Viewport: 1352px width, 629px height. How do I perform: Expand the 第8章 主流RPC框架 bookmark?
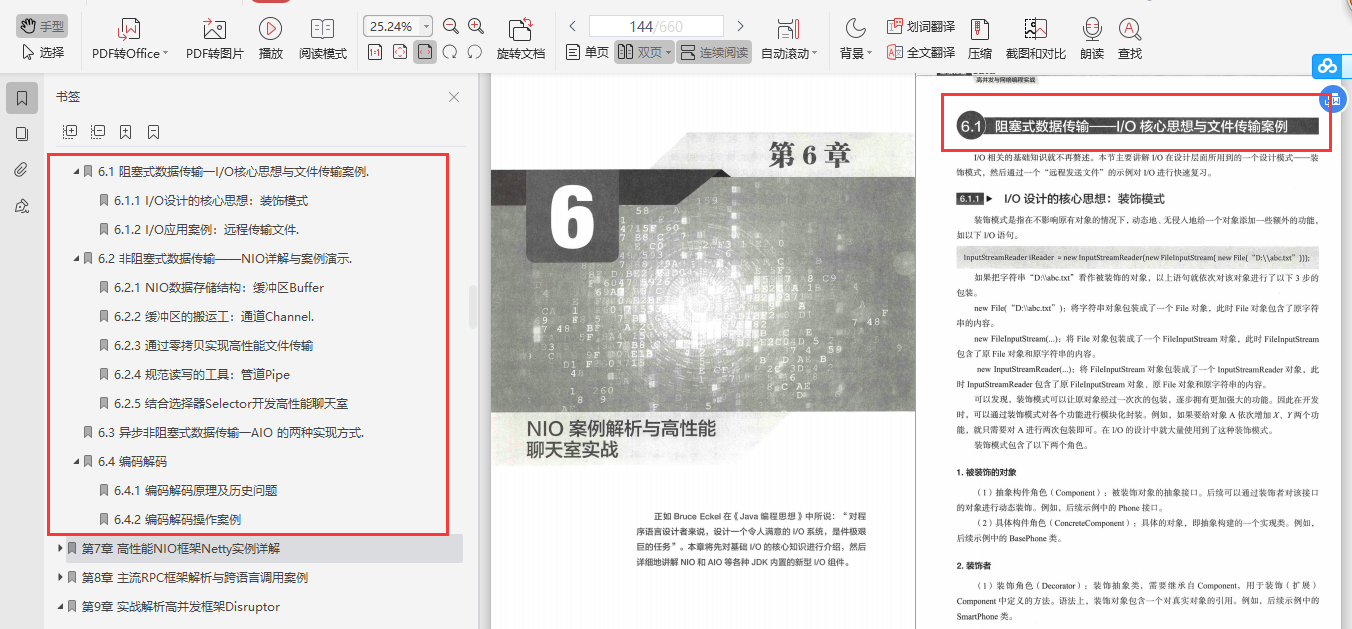60,577
